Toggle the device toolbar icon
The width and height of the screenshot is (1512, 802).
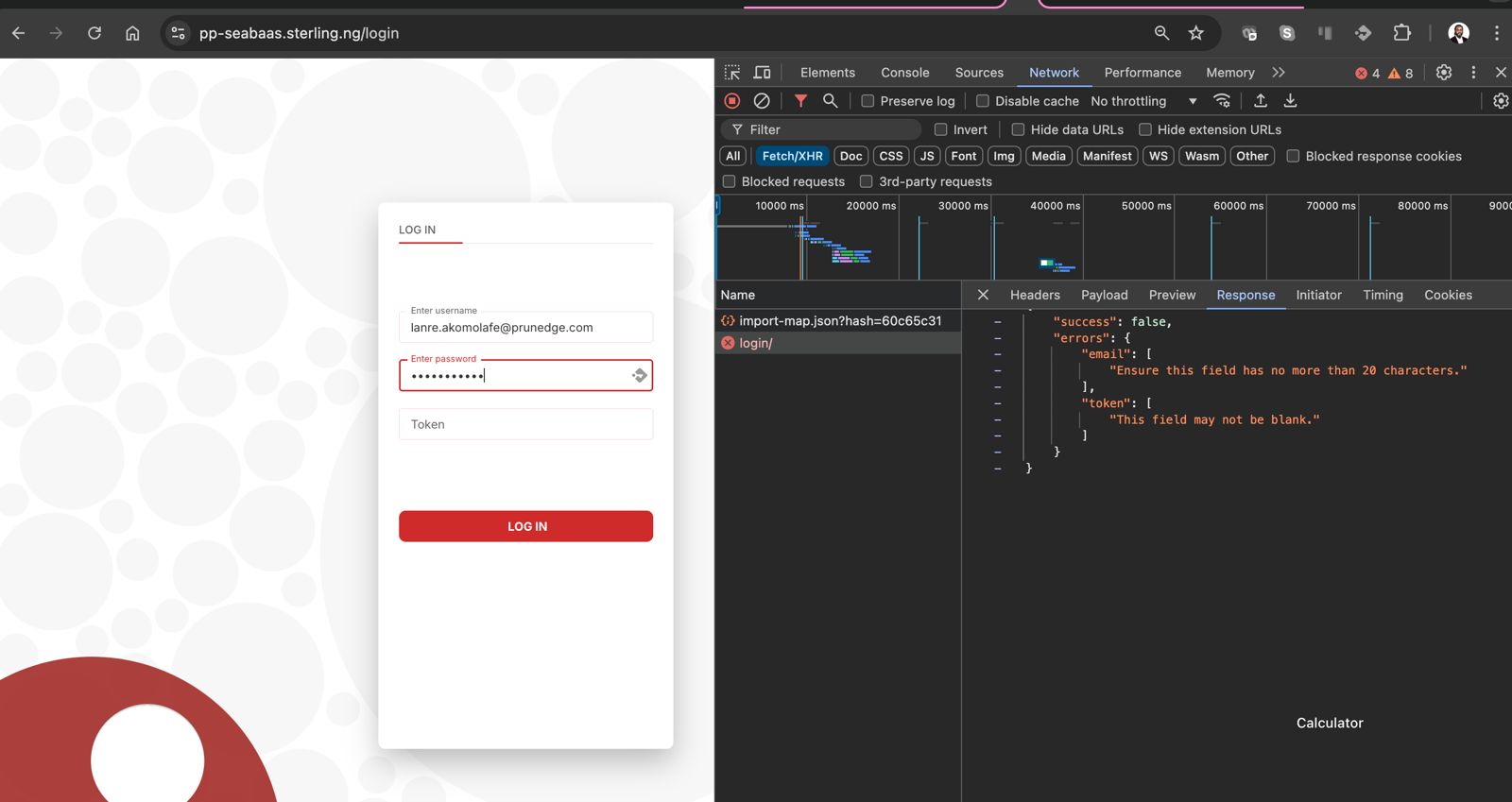pyautogui.click(x=762, y=73)
